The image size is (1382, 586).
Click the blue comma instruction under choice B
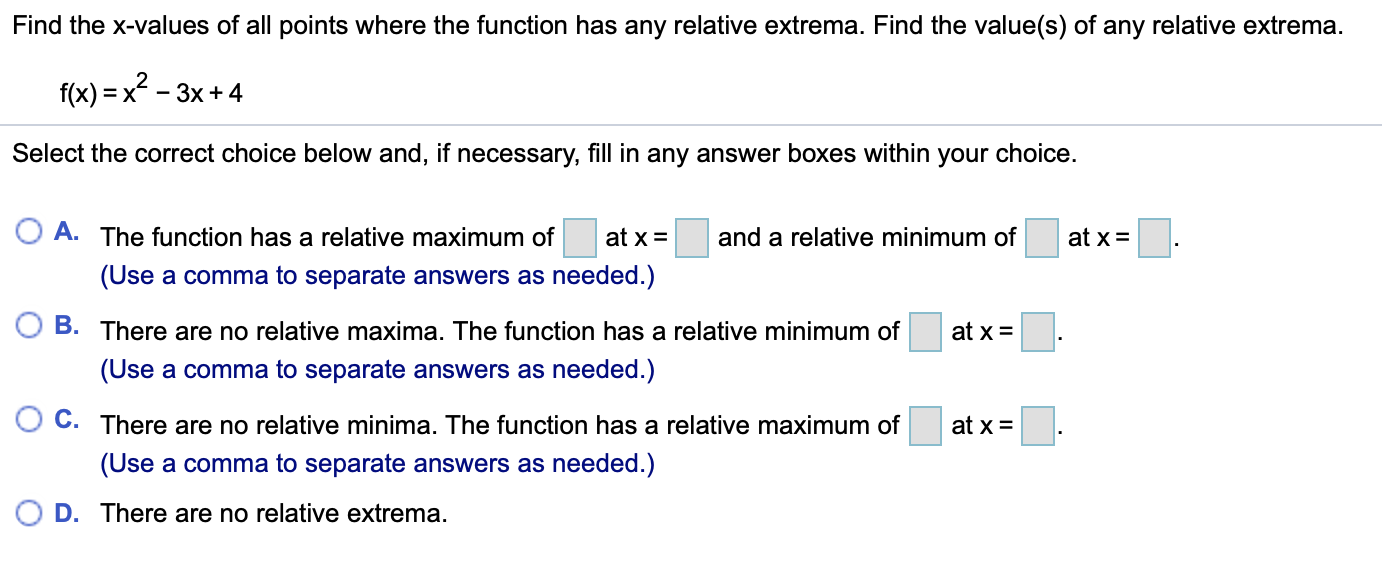(x=376, y=369)
